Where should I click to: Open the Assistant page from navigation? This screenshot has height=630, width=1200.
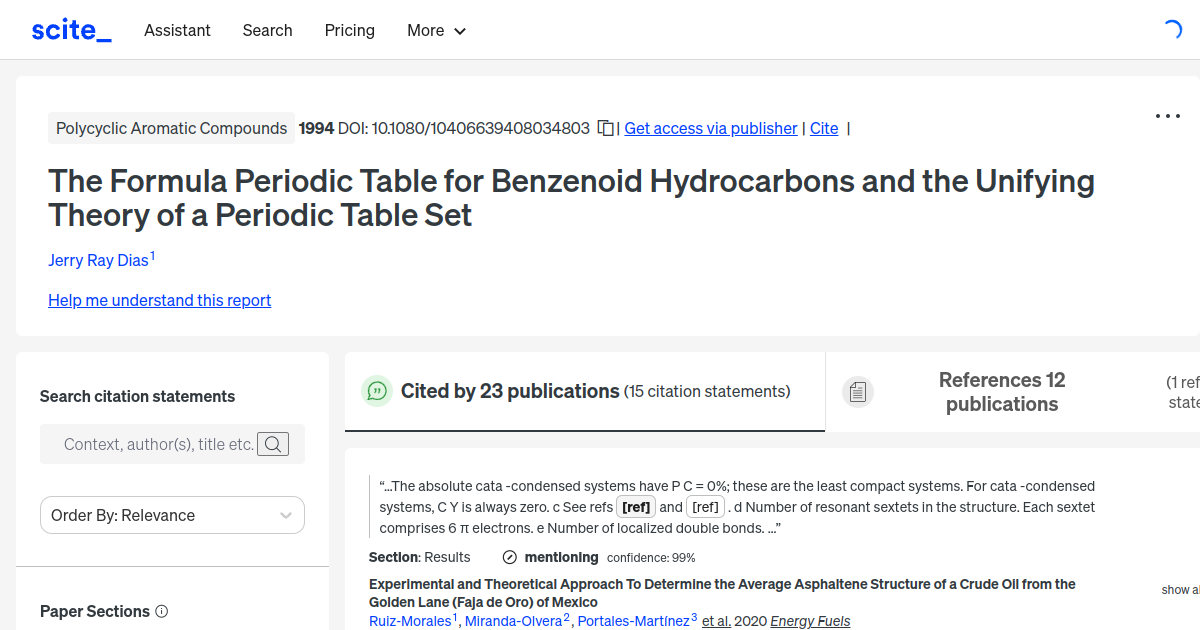[x=177, y=31]
